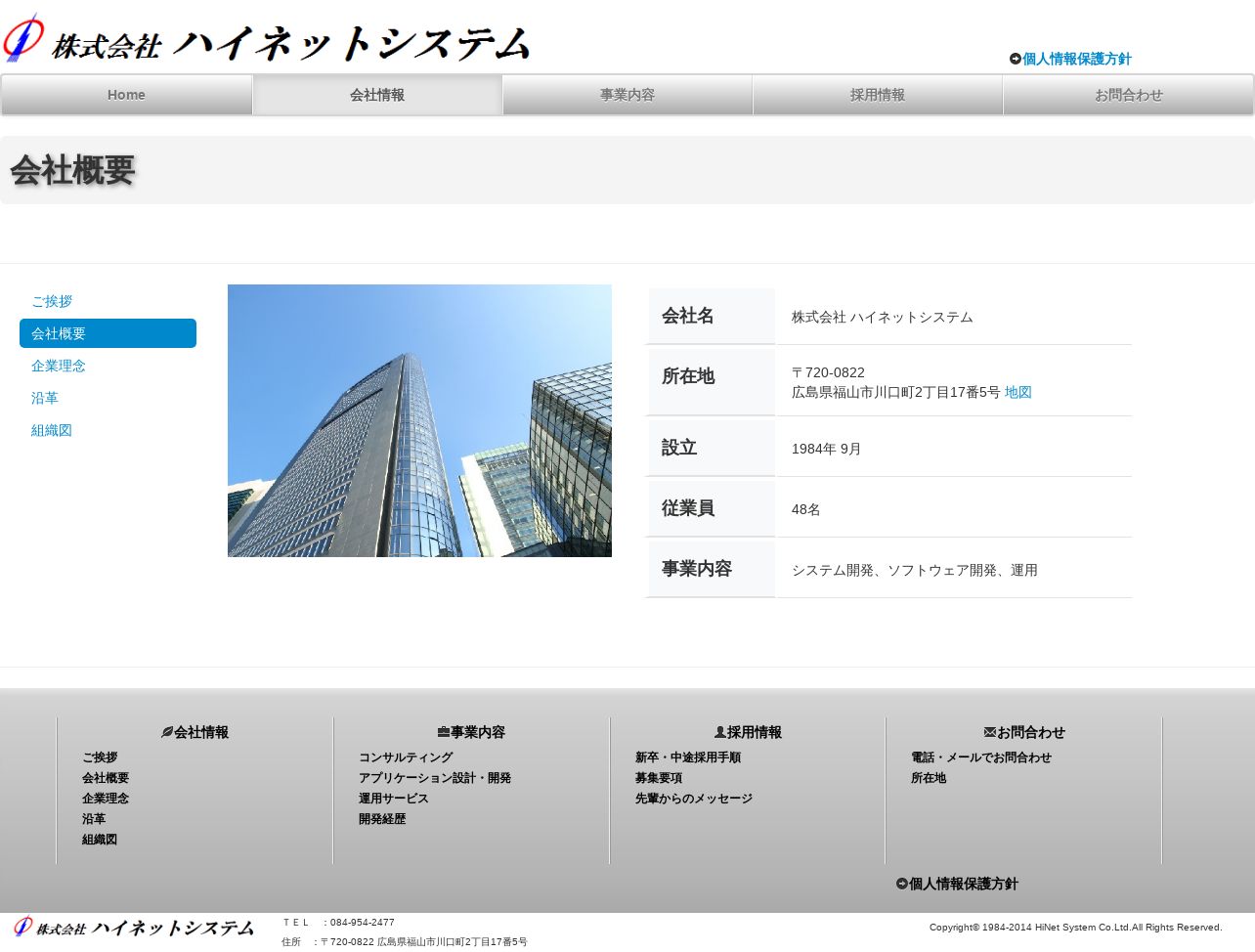Click the 設立 table label
The image size is (1255, 952).
(x=679, y=448)
